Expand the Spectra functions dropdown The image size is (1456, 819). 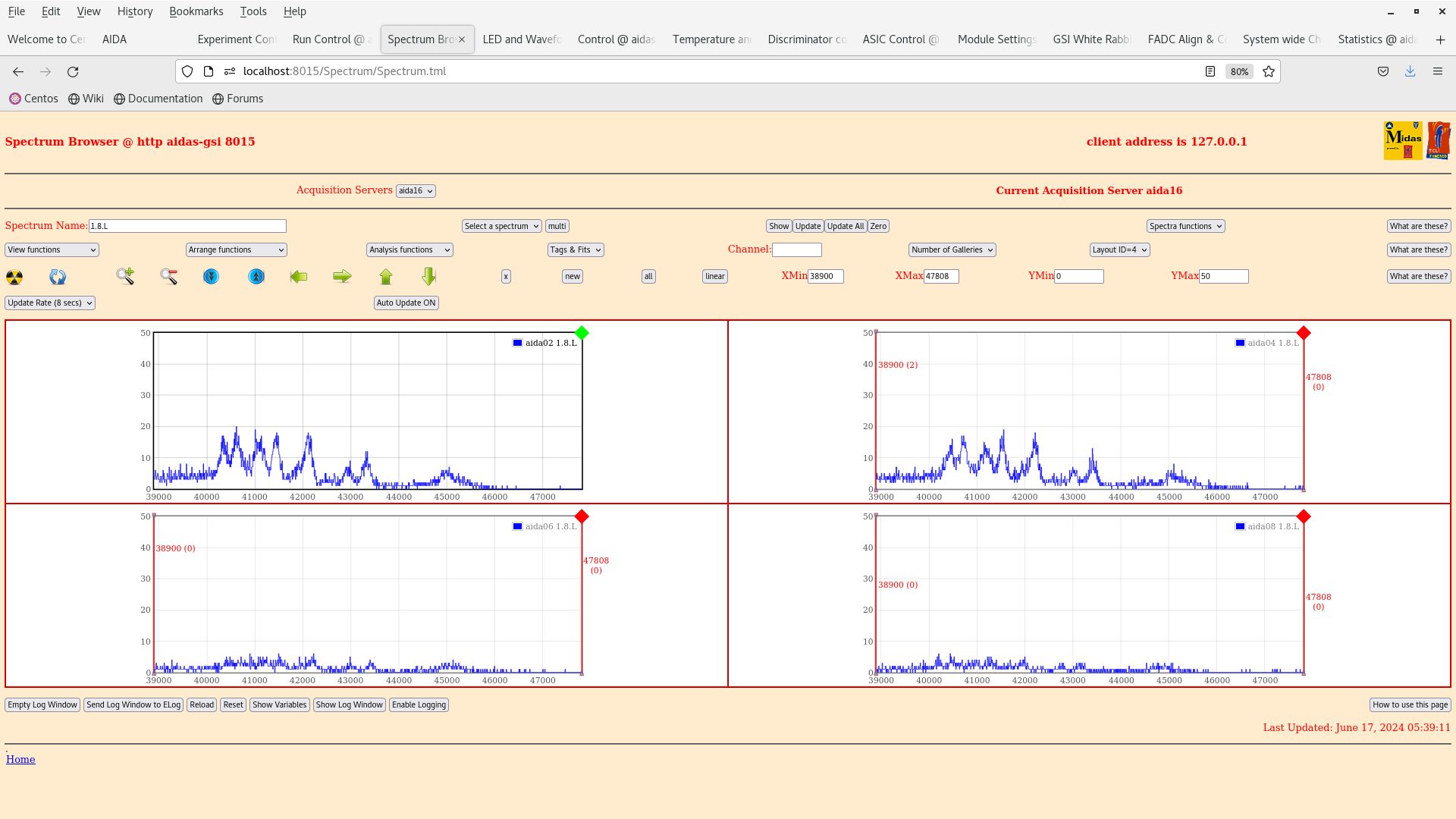(x=1186, y=226)
